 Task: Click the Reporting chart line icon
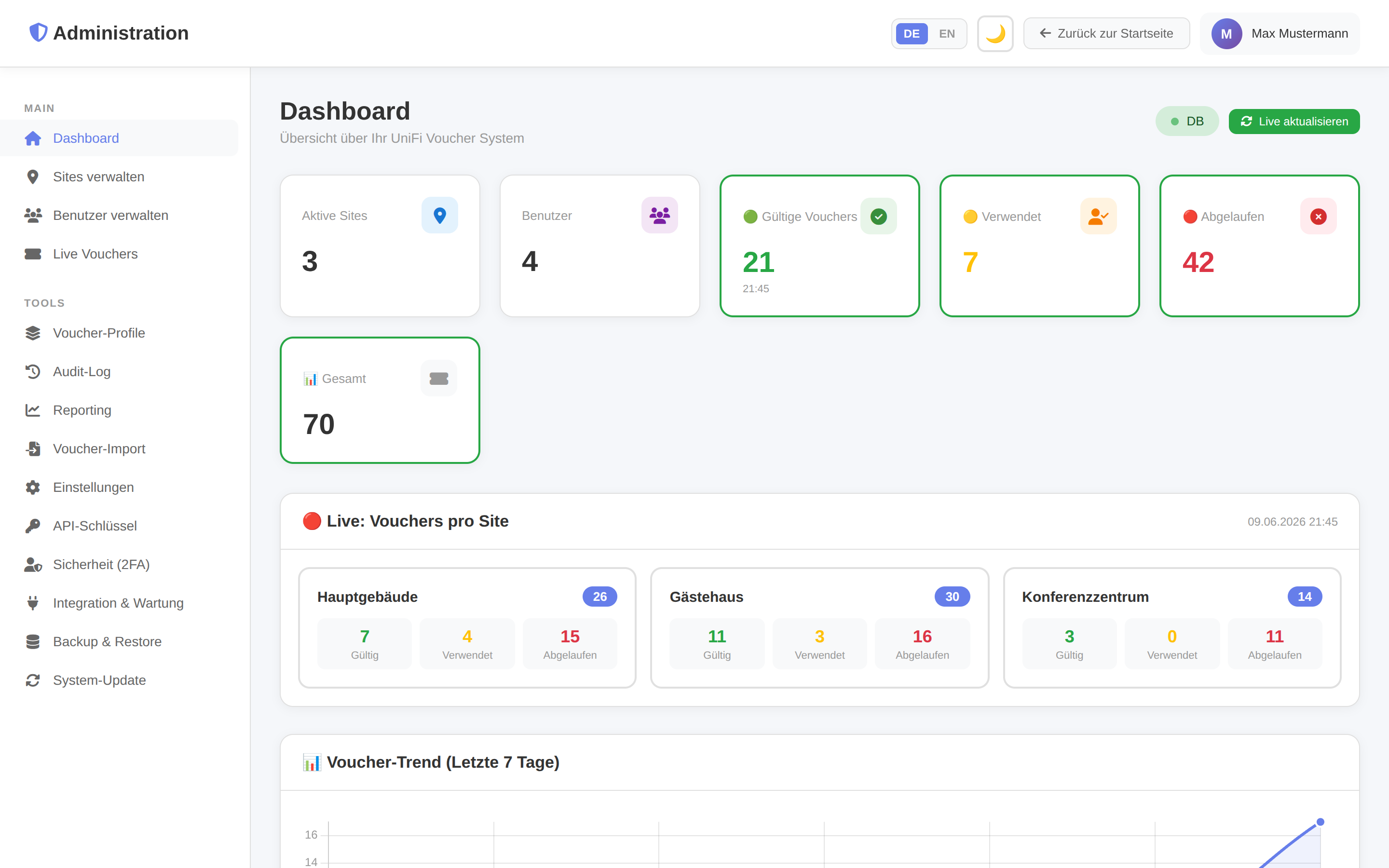[x=33, y=410]
